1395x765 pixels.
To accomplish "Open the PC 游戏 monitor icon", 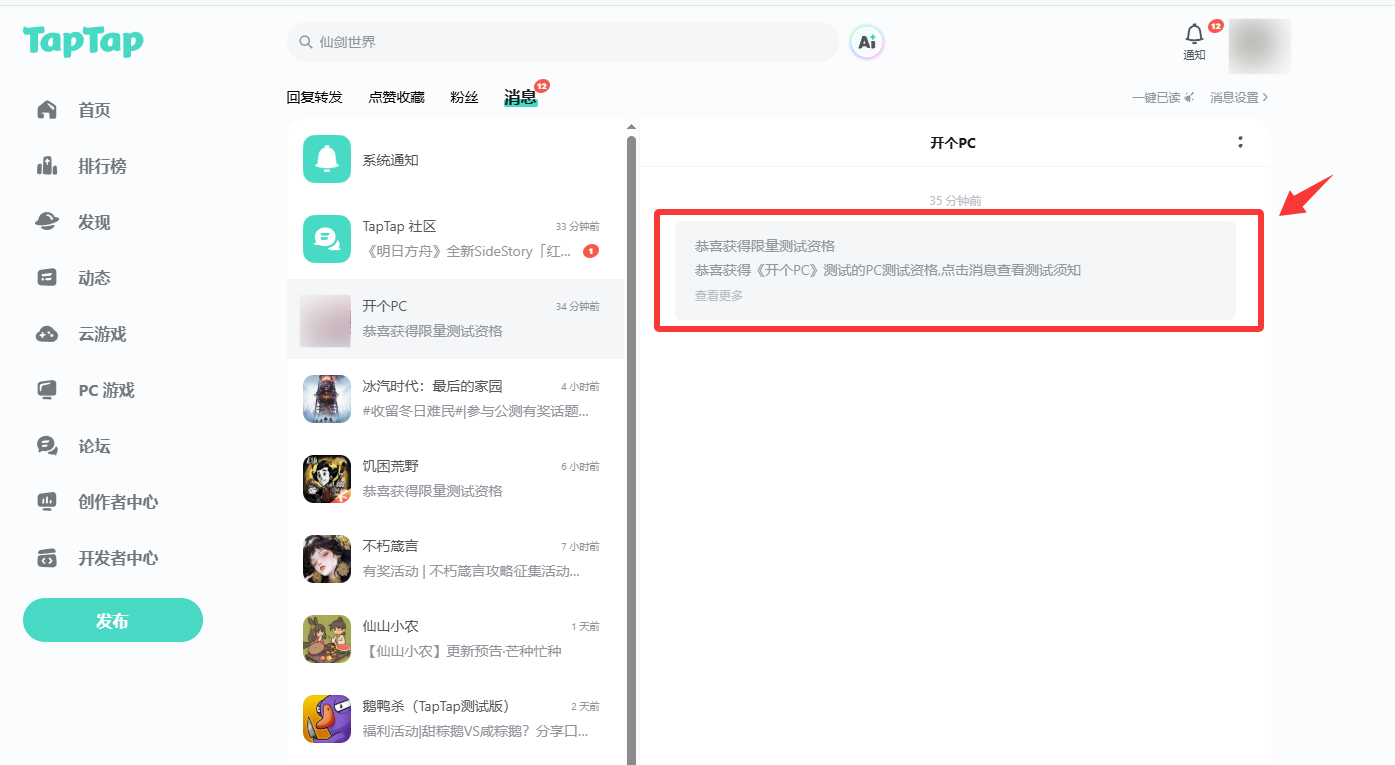I will tap(47, 390).
